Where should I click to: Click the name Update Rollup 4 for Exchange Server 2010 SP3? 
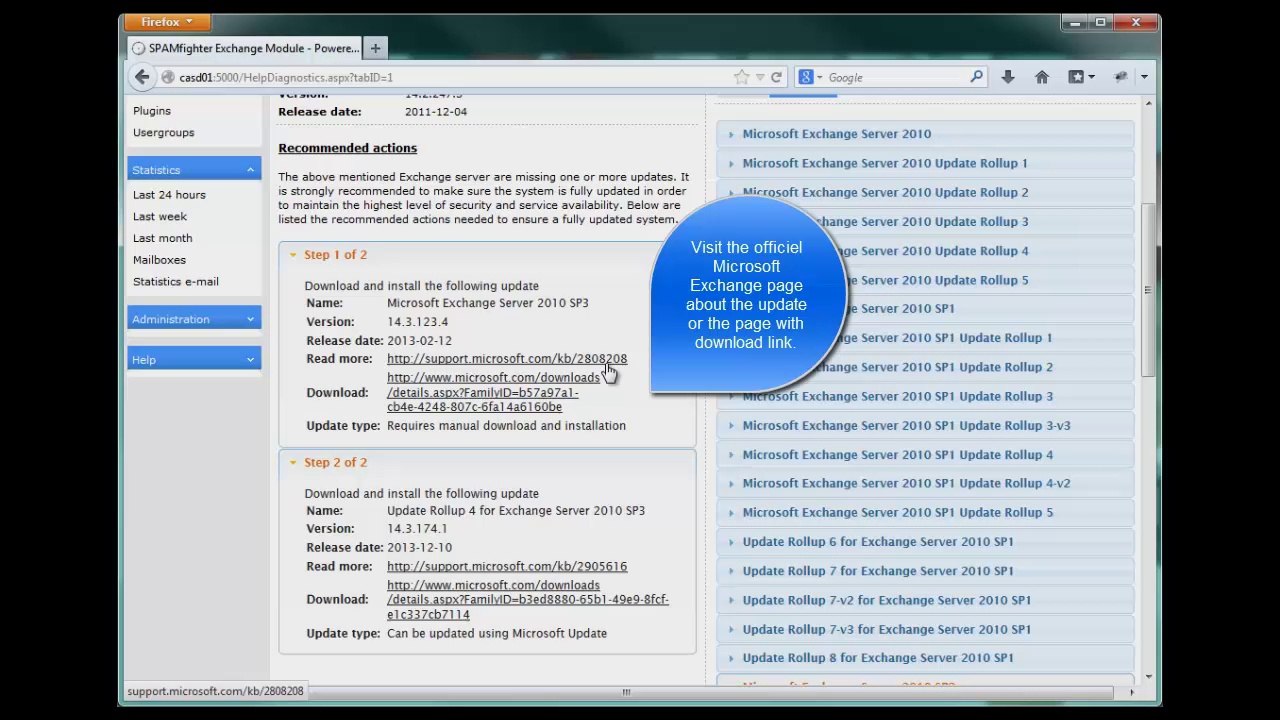coord(516,511)
